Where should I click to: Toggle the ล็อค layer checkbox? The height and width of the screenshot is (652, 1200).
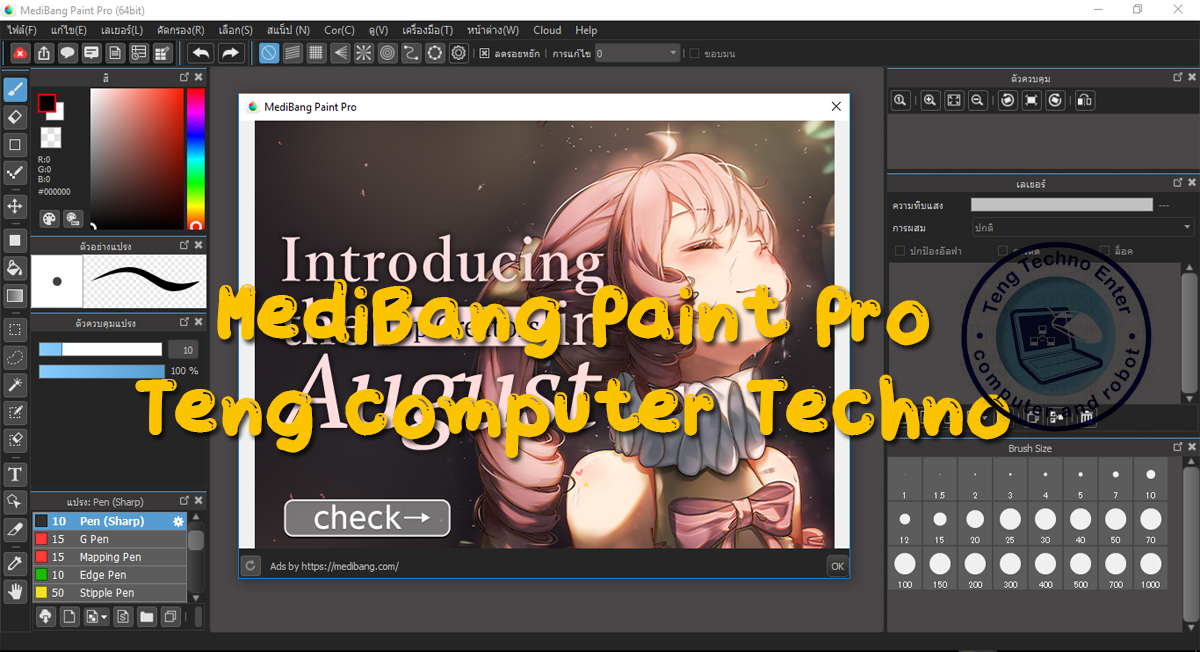click(1105, 250)
